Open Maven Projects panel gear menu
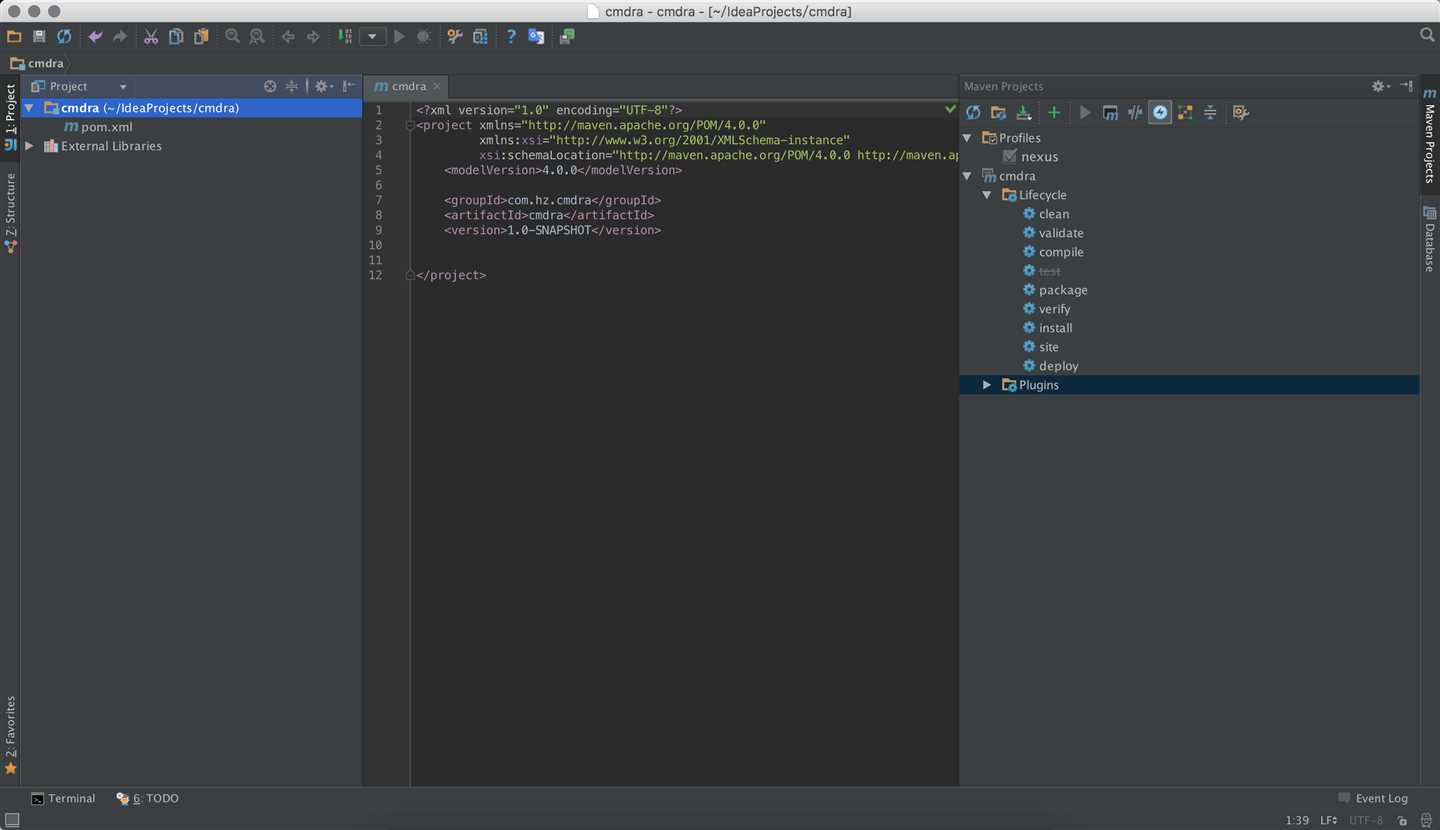 (1380, 86)
